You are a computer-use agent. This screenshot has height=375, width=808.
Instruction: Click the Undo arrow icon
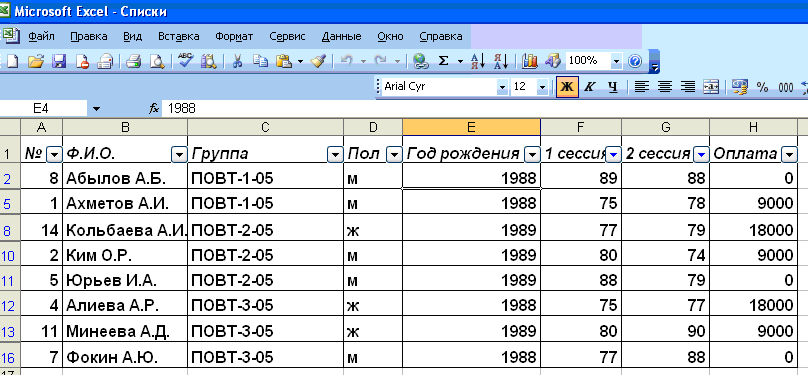[x=347, y=61]
